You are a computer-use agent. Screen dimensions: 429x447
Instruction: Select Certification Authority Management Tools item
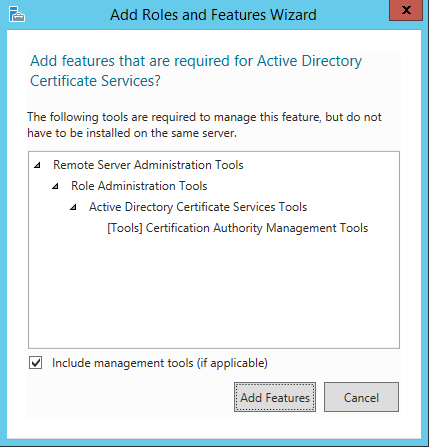(x=237, y=228)
